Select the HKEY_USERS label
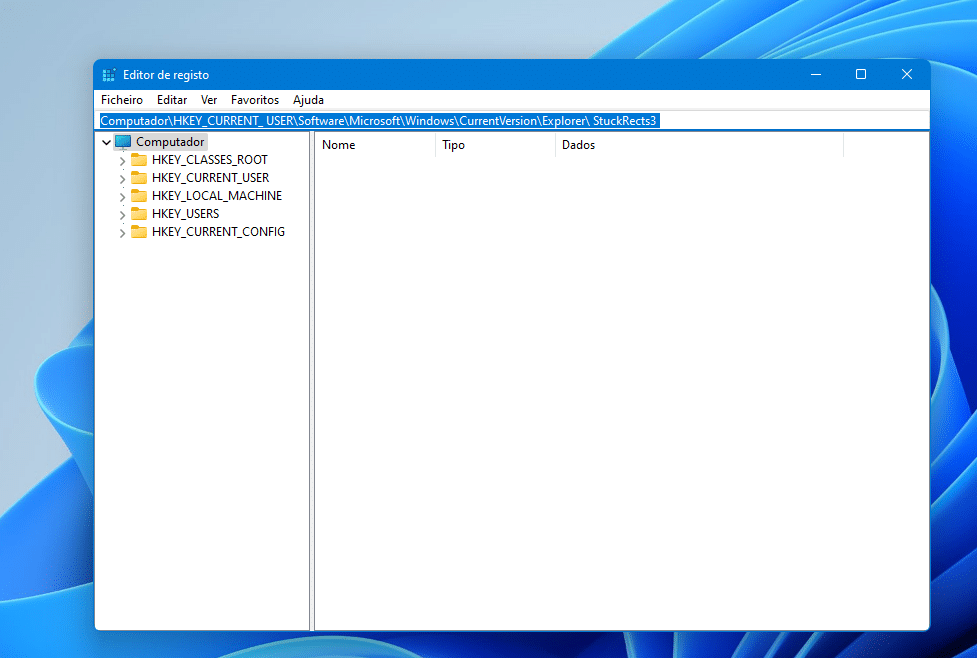Image resolution: width=977 pixels, height=658 pixels. tap(186, 214)
